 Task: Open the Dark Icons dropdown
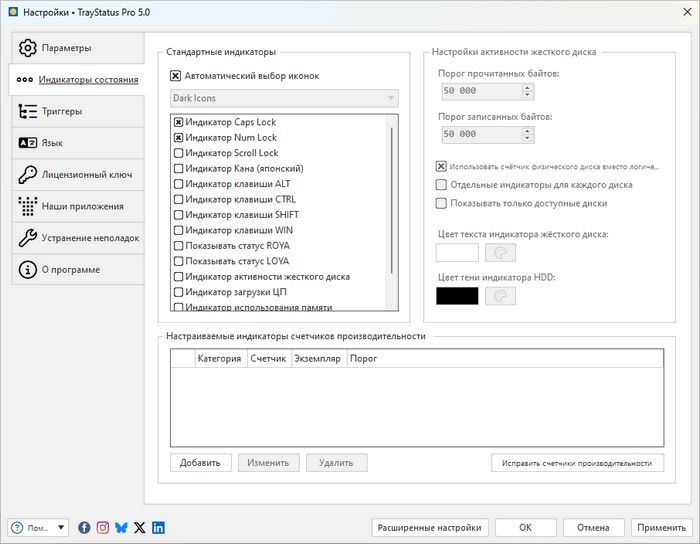[x=284, y=98]
